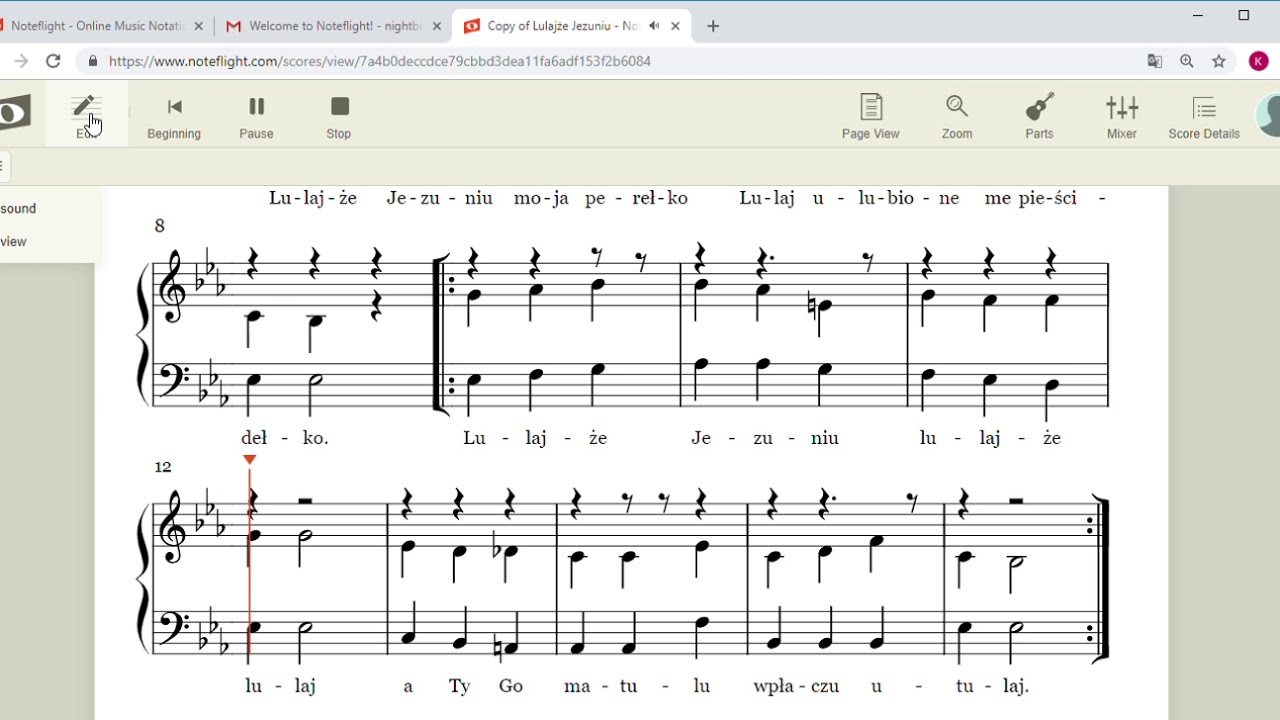The height and width of the screenshot is (720, 1280).
Task: Click the translate page icon
Action: click(1155, 61)
